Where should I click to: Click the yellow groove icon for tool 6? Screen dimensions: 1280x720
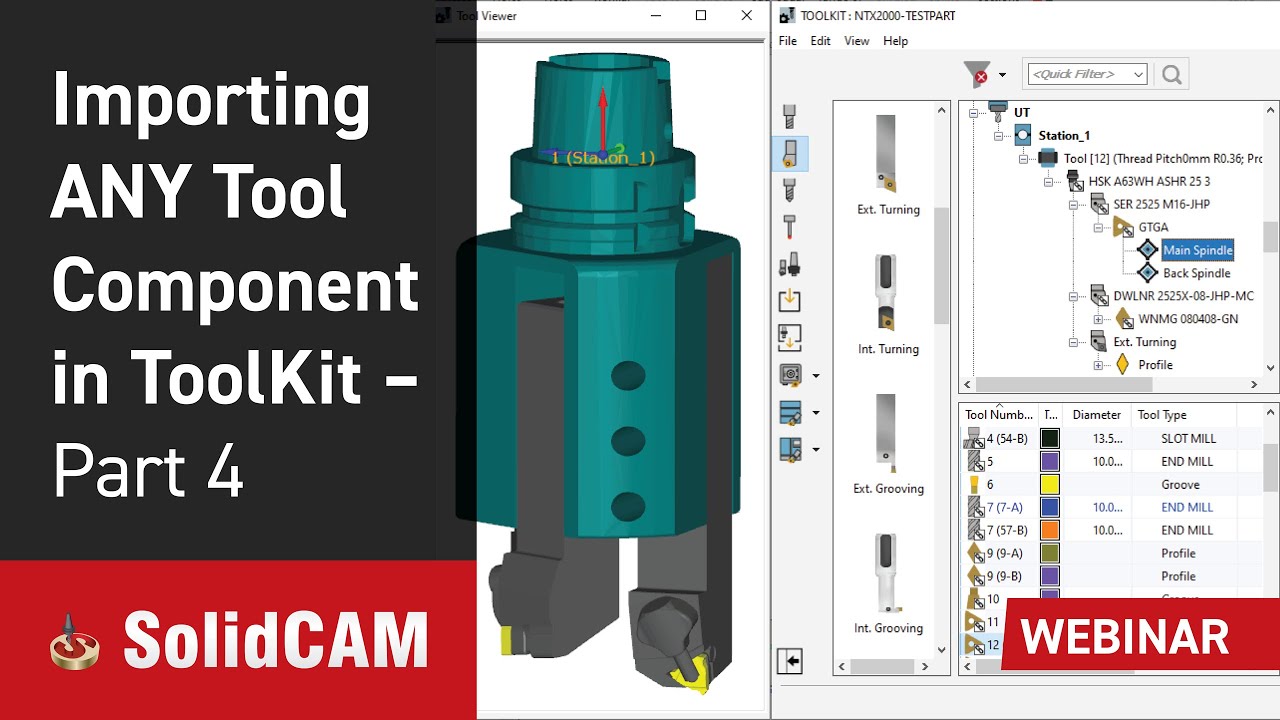[974, 484]
